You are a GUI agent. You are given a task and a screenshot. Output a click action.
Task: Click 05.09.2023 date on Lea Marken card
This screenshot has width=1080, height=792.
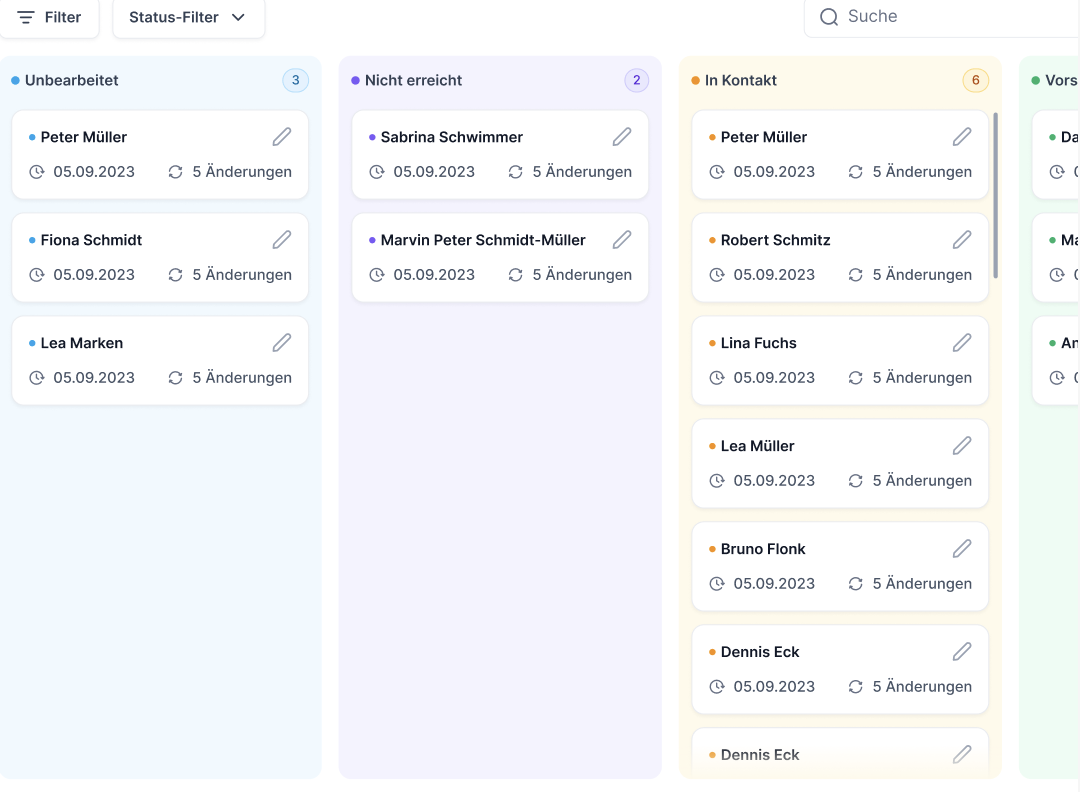tap(94, 377)
